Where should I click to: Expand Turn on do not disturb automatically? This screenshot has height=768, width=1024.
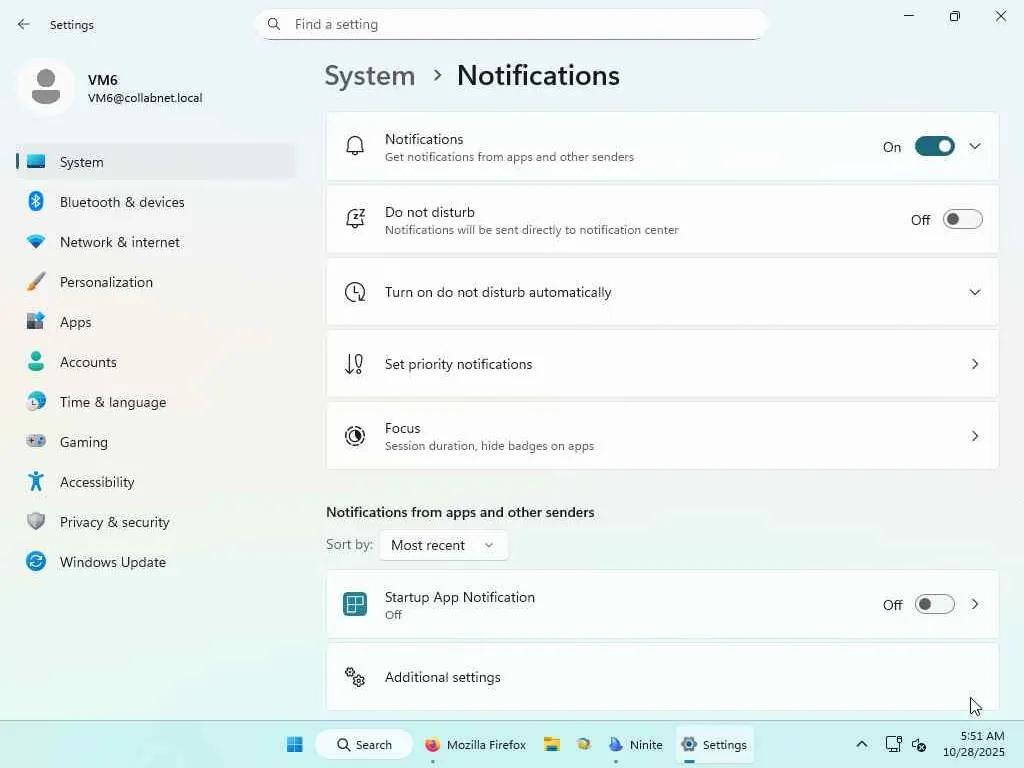pos(975,292)
